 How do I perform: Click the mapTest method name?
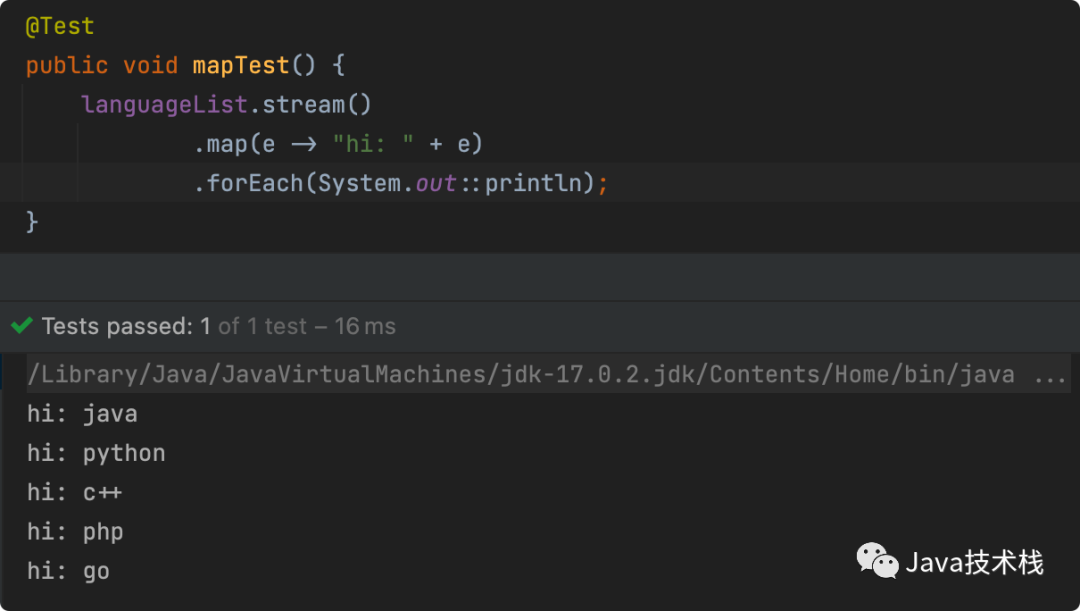(241, 65)
